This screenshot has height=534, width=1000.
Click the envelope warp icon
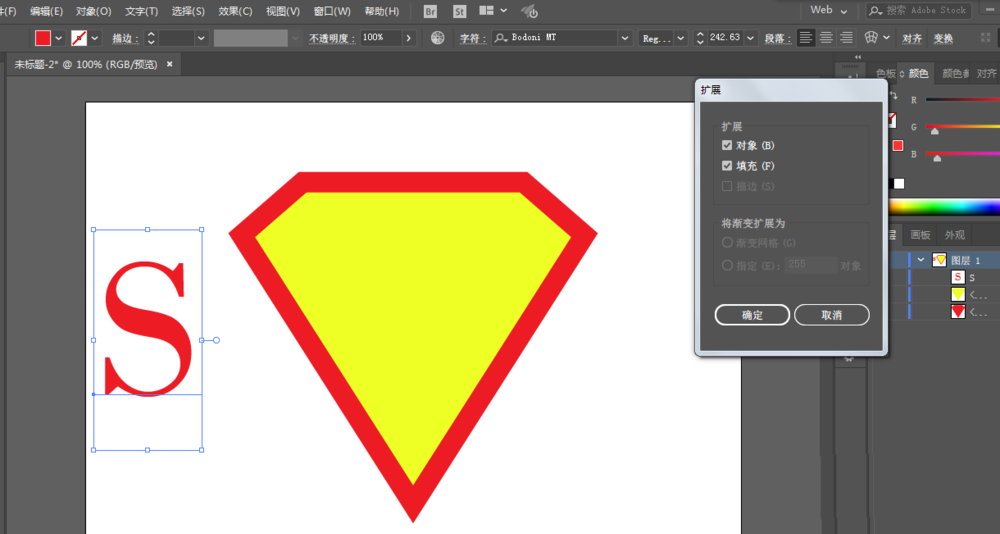(871, 38)
